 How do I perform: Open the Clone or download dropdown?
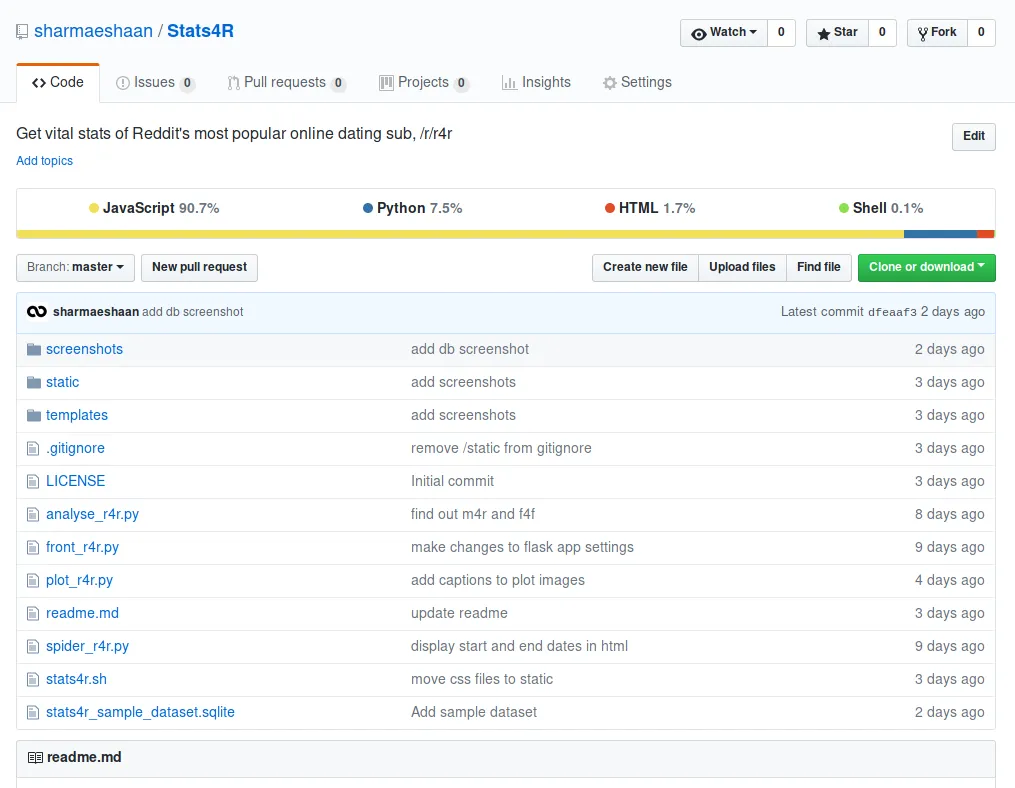(926, 267)
